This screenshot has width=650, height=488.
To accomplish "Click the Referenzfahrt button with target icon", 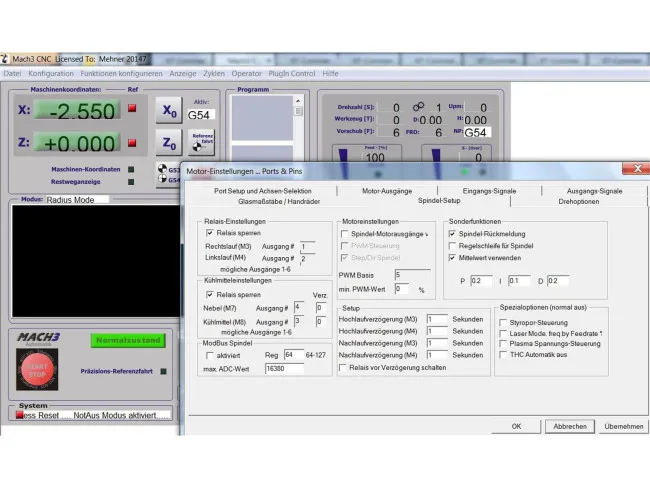I will point(201,142).
